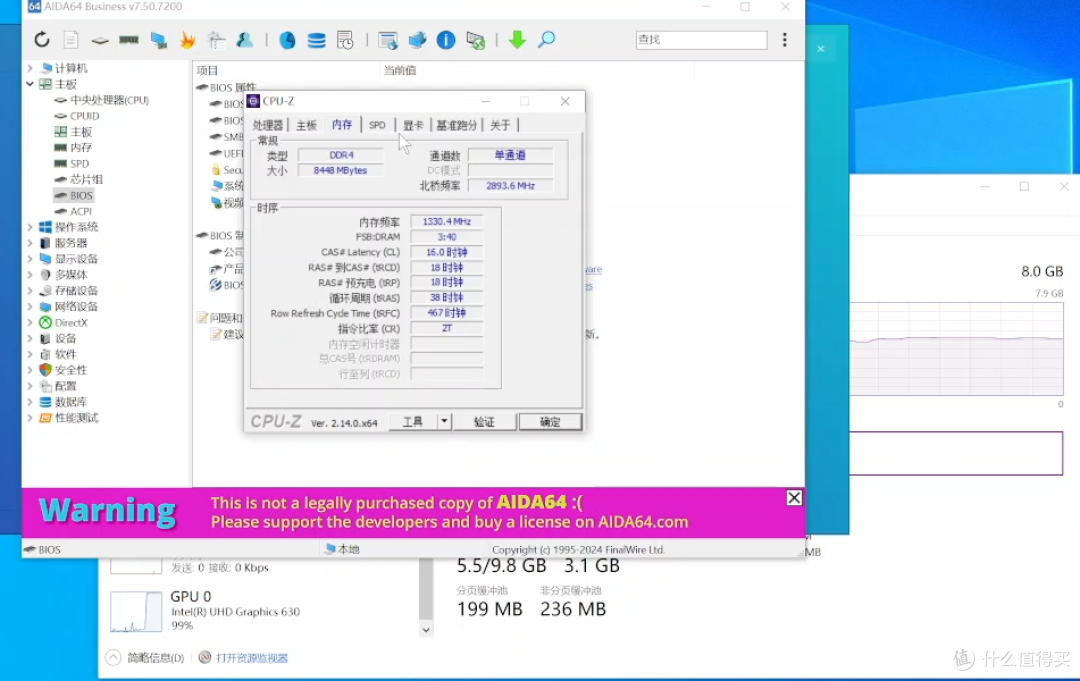
Task: Expand the 服务器 tree node
Action: click(x=30, y=242)
